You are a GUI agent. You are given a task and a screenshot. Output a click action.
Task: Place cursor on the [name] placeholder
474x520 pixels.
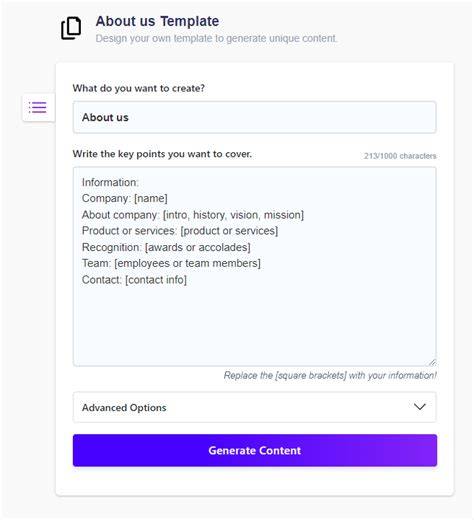[x=151, y=198]
